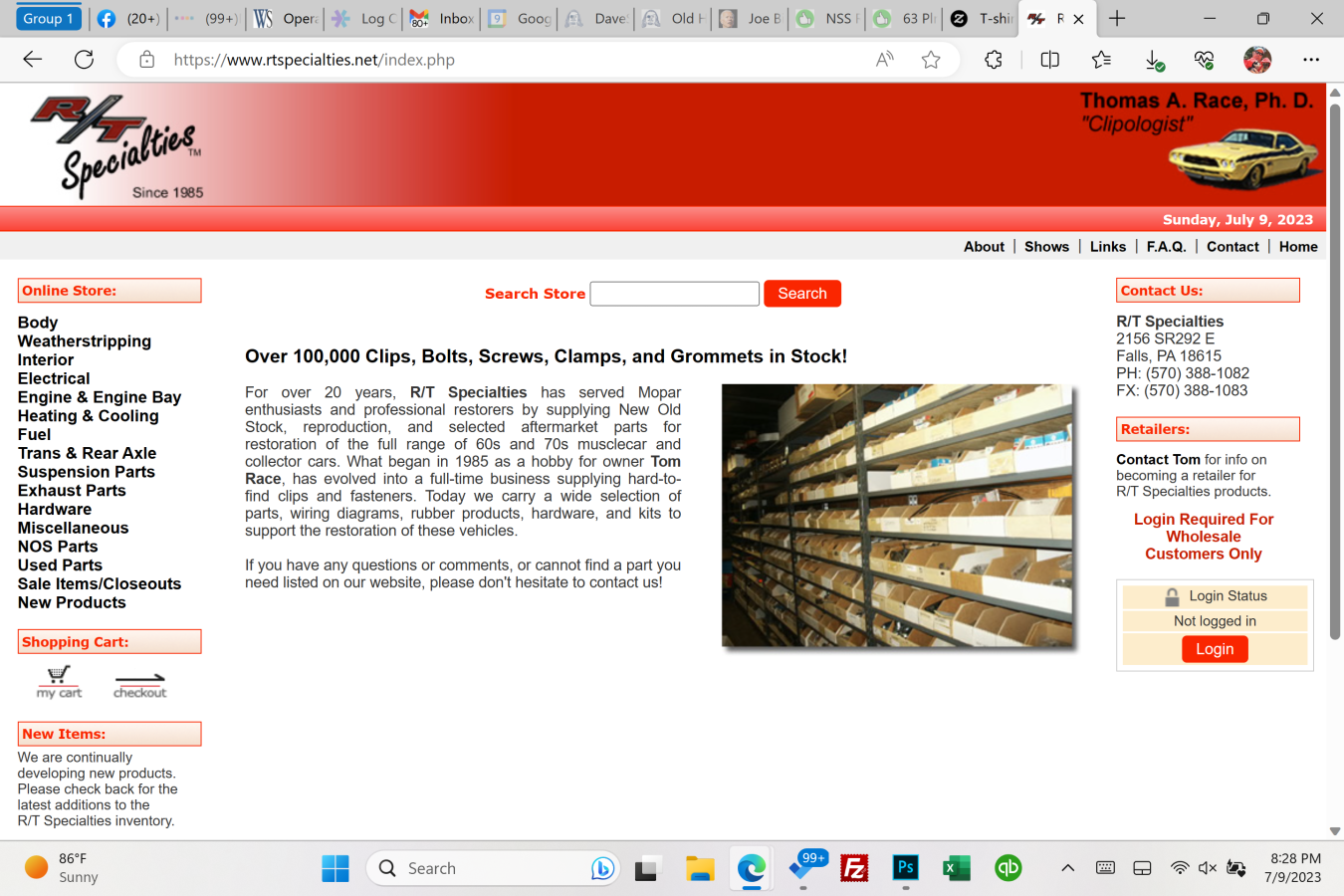This screenshot has height=896, width=1344.
Task: Switch to the Facebook (20+) tab
Action: [x=127, y=19]
